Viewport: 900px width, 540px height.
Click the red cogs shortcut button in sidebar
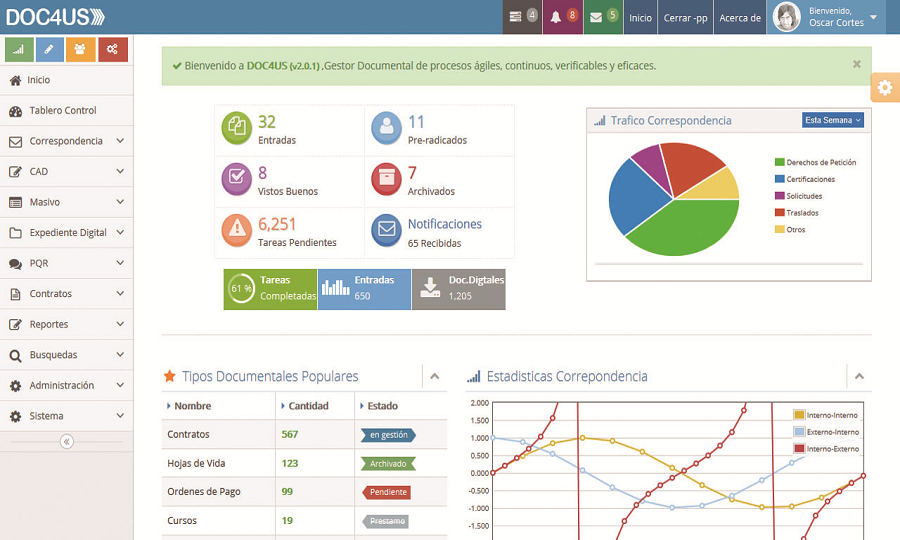113,49
